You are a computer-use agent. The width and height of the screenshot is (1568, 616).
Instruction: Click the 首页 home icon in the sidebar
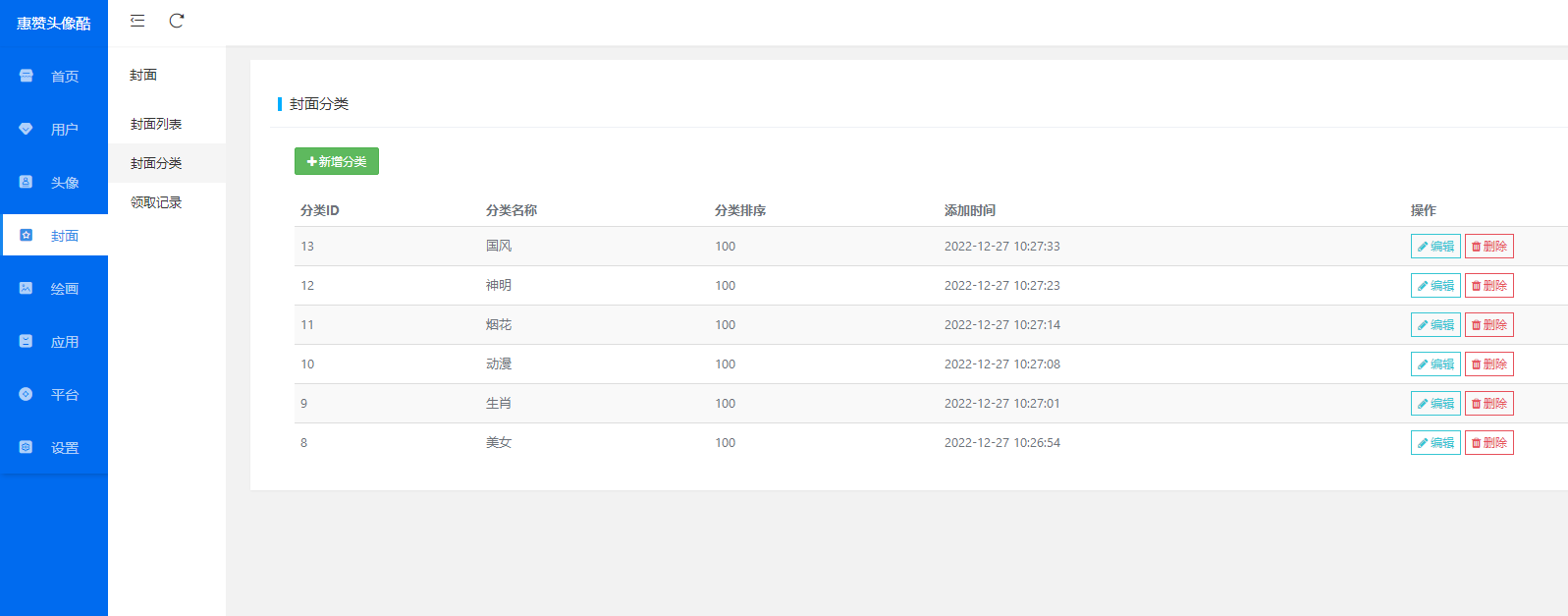coord(27,76)
